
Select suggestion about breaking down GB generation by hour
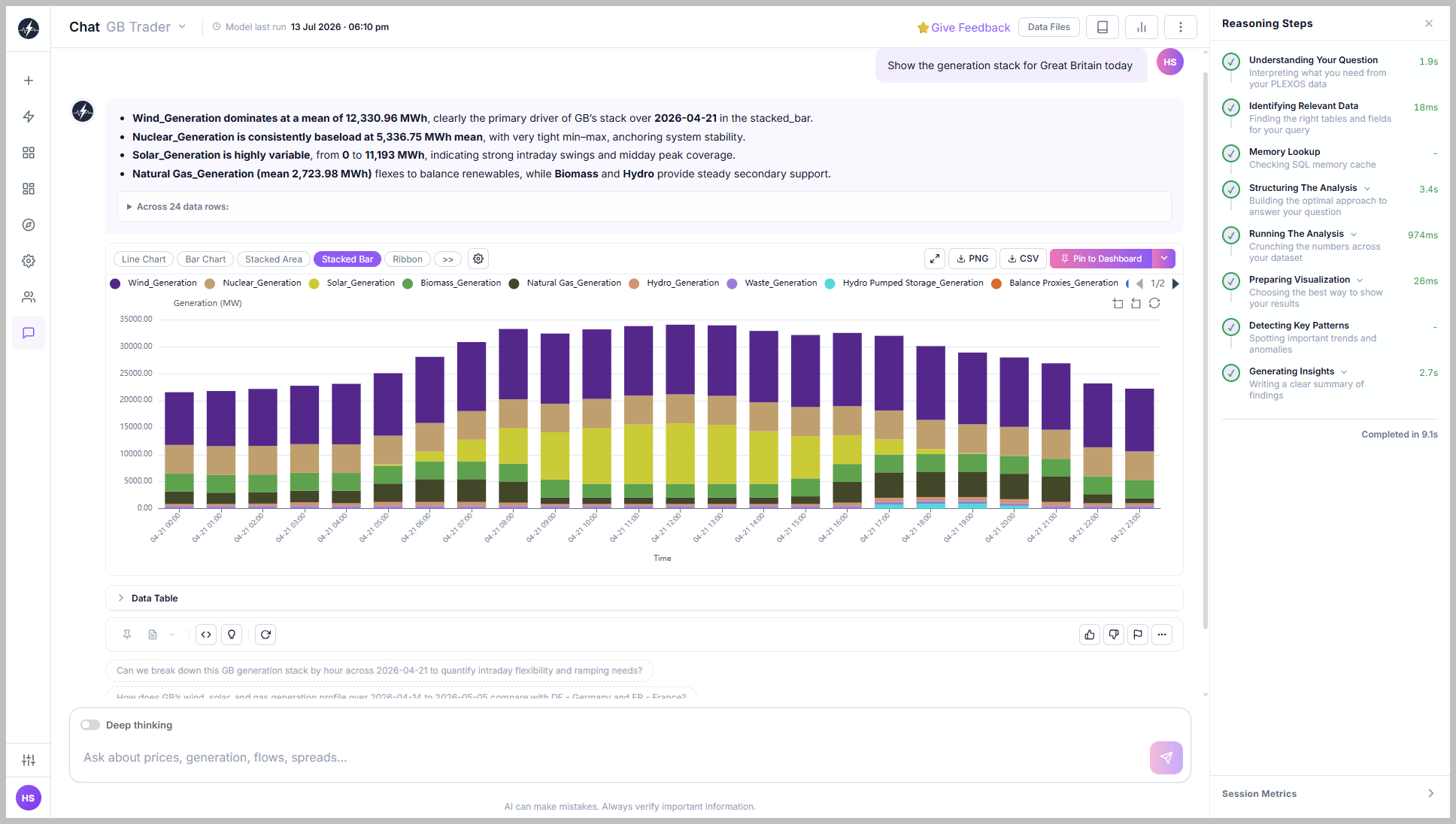(x=380, y=671)
